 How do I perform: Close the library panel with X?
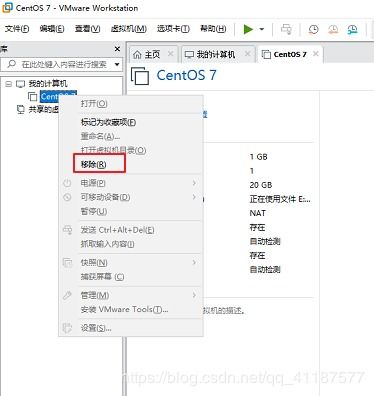point(117,49)
